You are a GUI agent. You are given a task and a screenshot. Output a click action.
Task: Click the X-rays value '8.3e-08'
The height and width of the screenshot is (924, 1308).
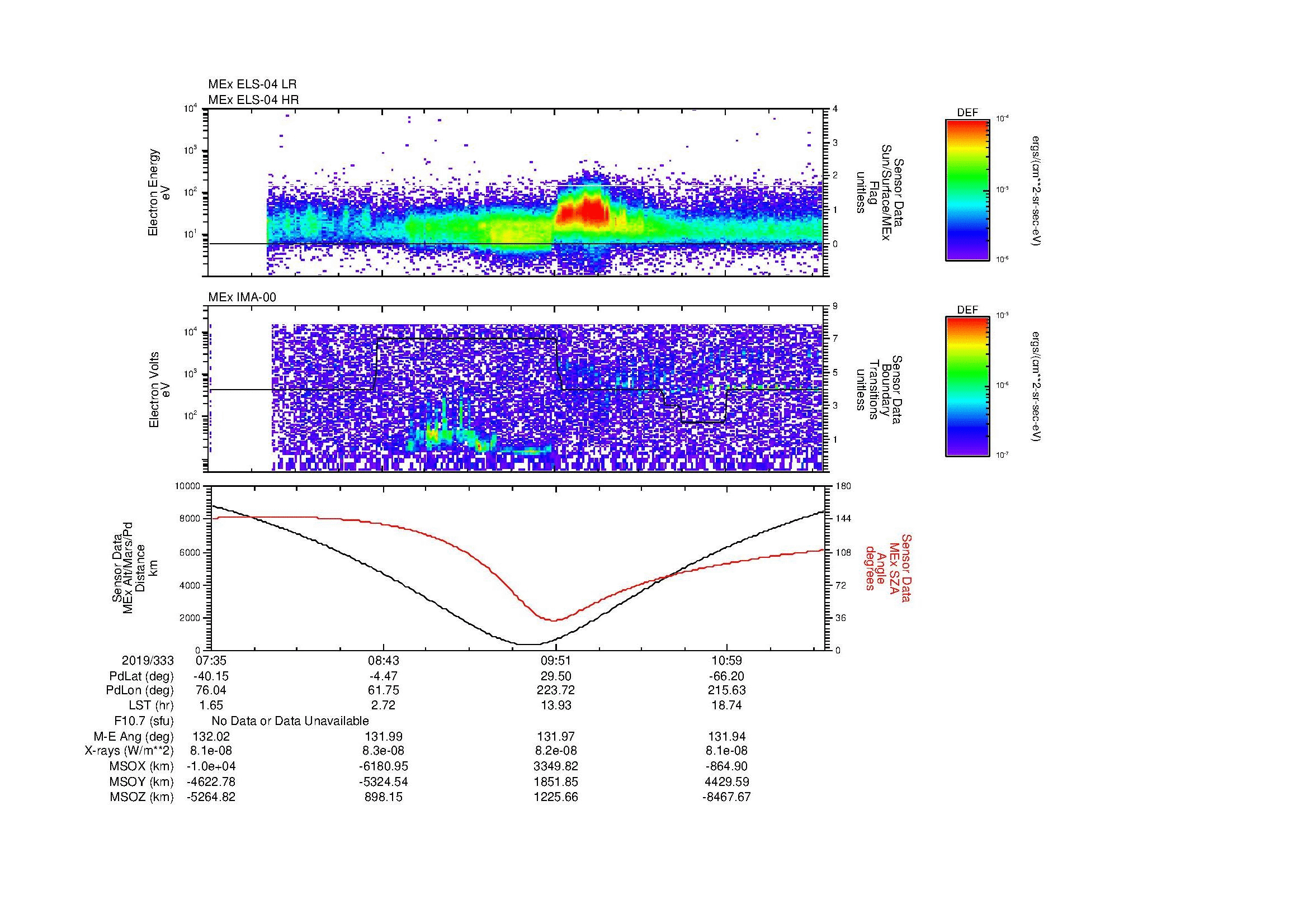click(x=384, y=751)
